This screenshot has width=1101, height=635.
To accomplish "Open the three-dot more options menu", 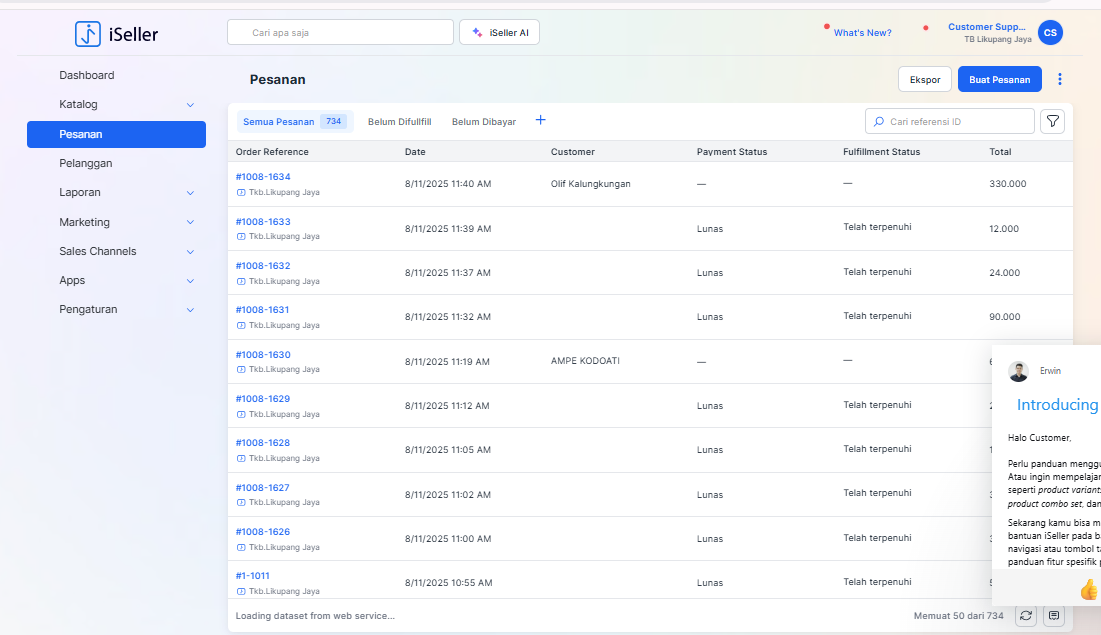I will 1060,79.
